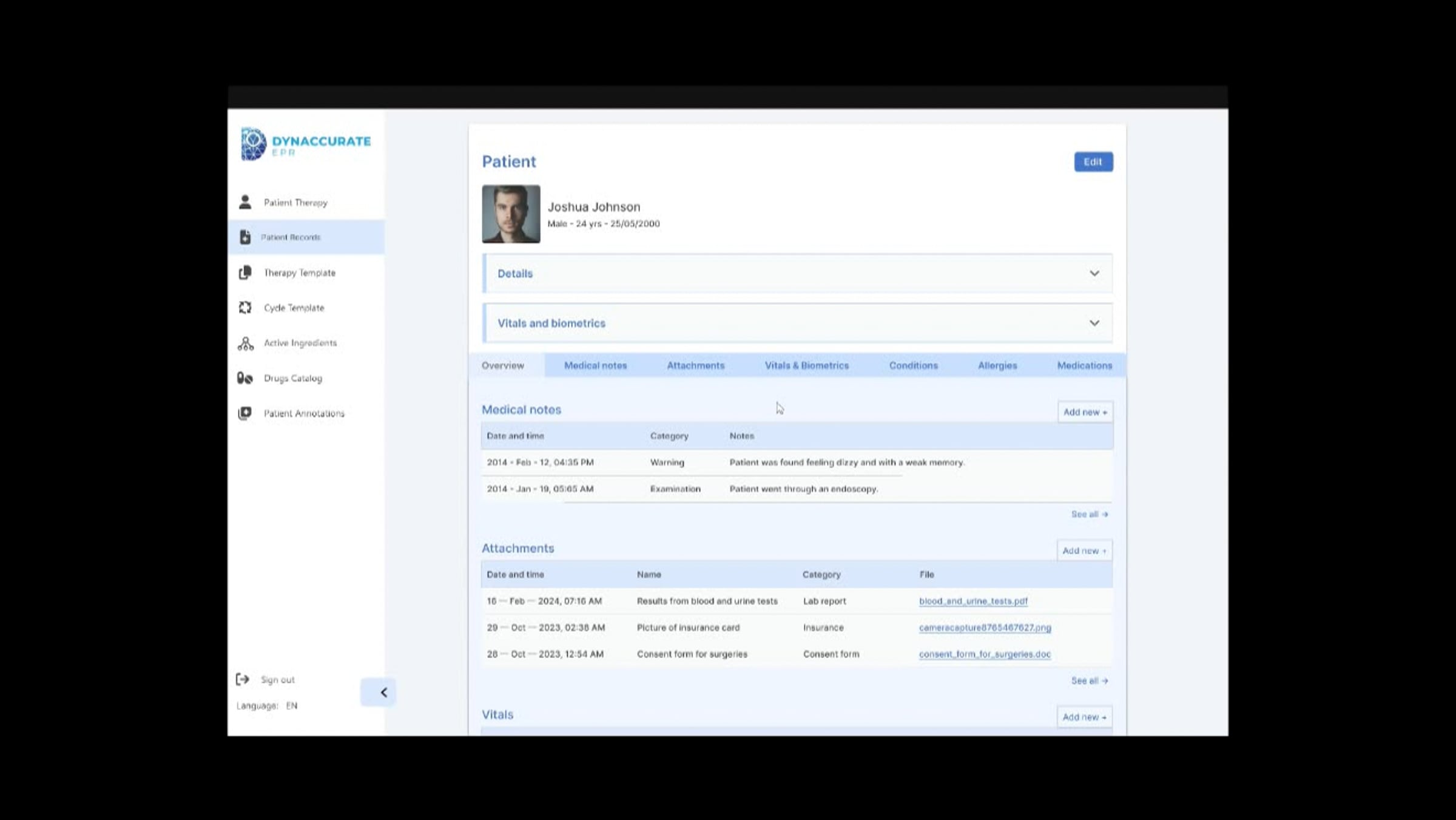Click the Therapy Template copy icon

pyautogui.click(x=245, y=273)
